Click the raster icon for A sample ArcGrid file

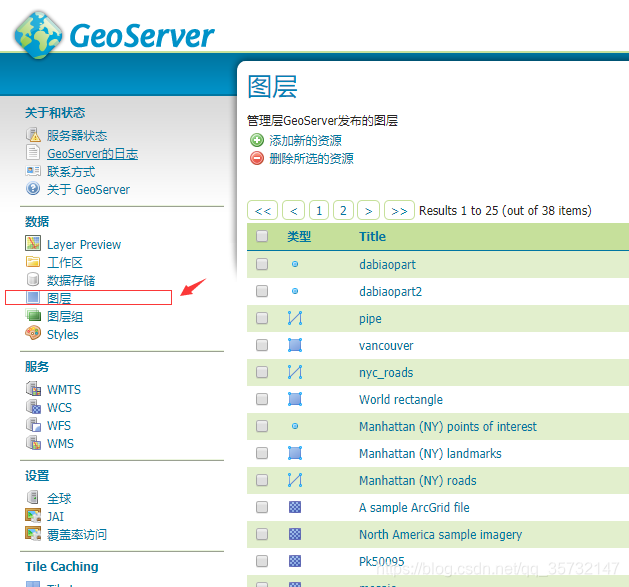coord(295,507)
